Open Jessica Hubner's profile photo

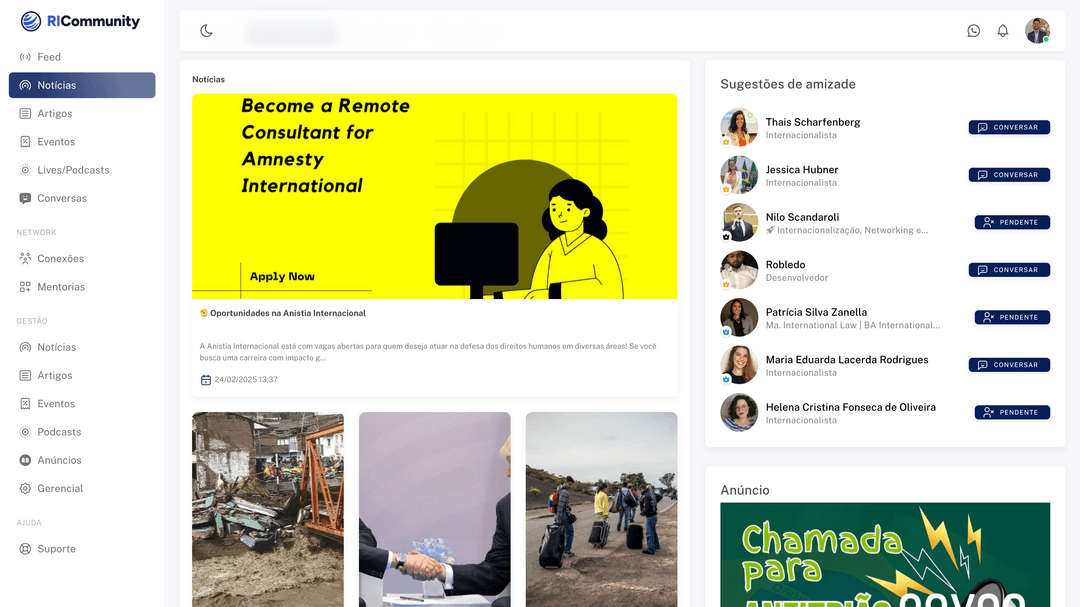739,175
